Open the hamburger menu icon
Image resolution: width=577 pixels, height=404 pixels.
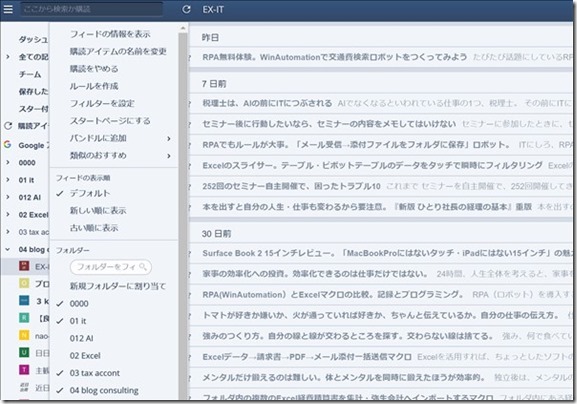(x=8, y=9)
